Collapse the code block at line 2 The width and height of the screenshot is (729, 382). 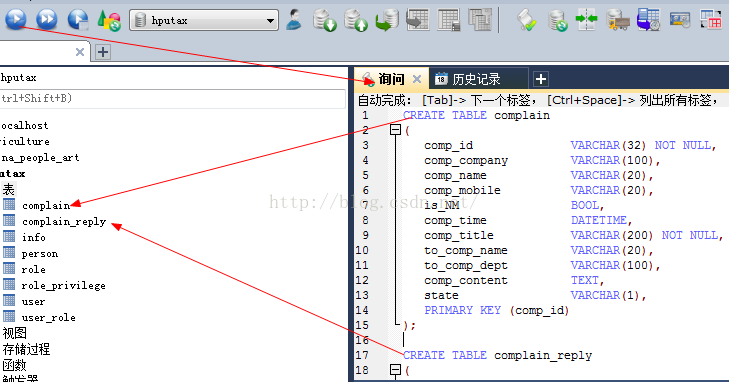coord(395,130)
